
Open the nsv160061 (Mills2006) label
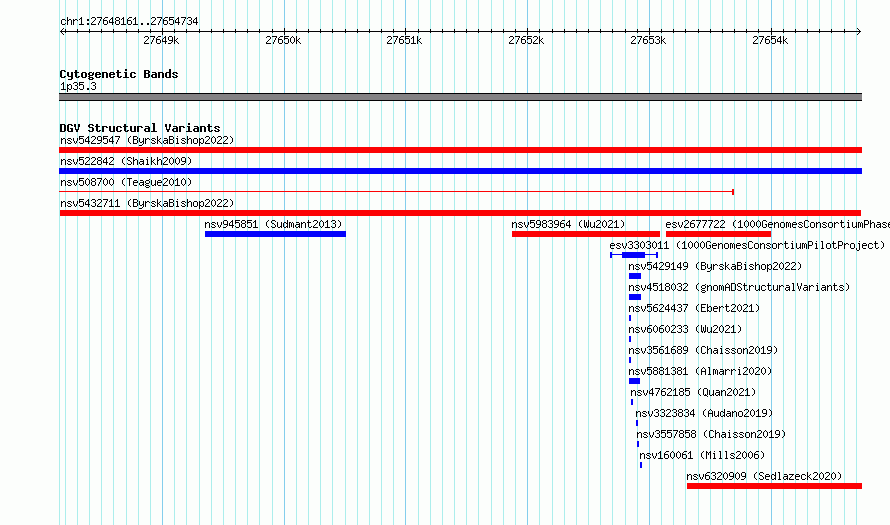pos(702,455)
